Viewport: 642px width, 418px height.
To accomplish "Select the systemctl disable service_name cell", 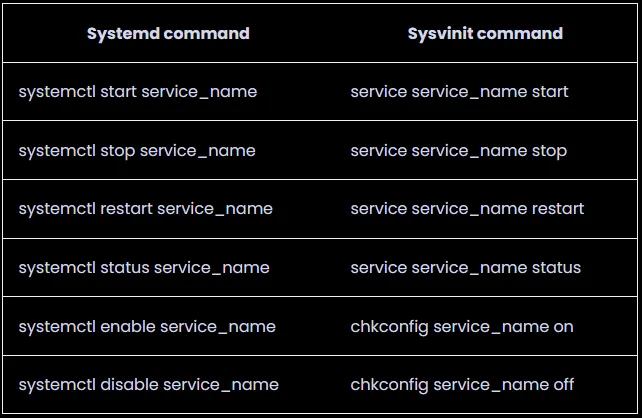I will click(149, 385).
